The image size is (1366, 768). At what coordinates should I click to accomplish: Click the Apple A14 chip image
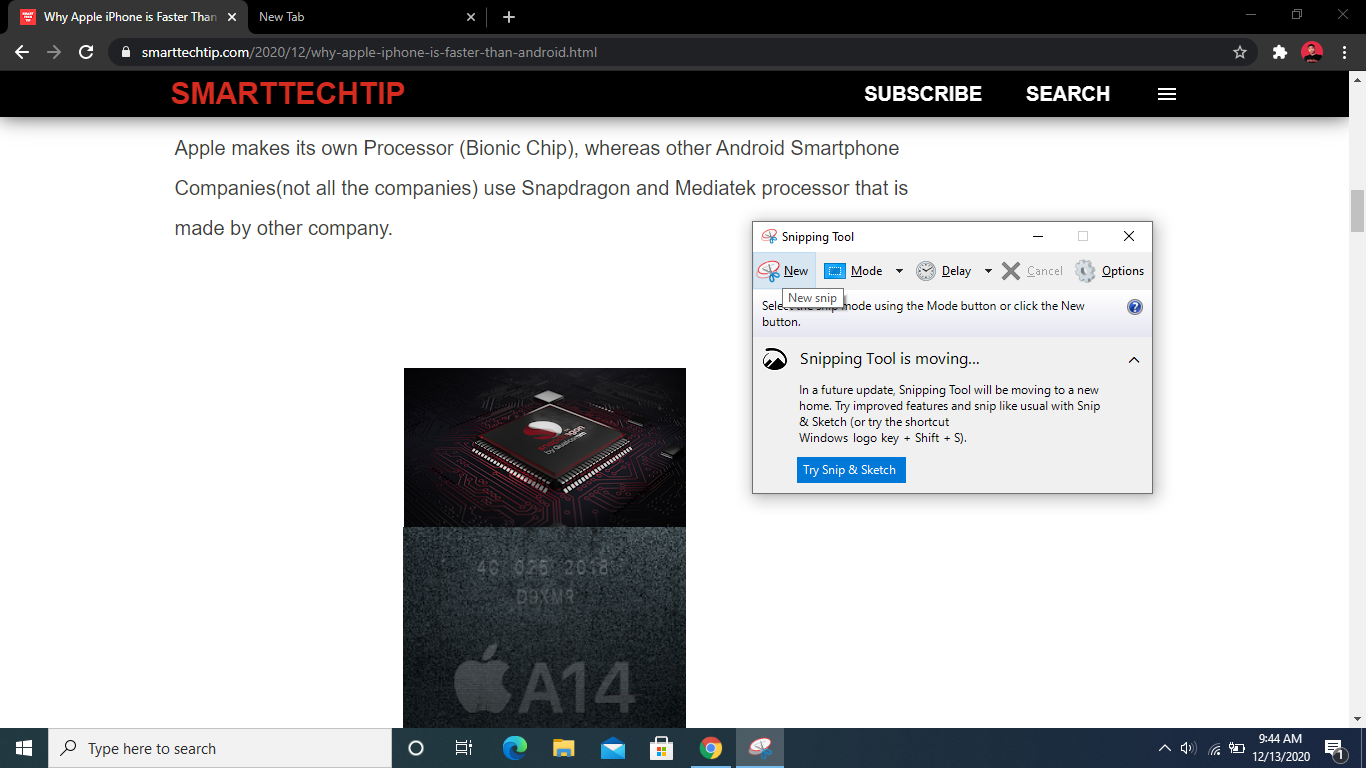[545, 627]
